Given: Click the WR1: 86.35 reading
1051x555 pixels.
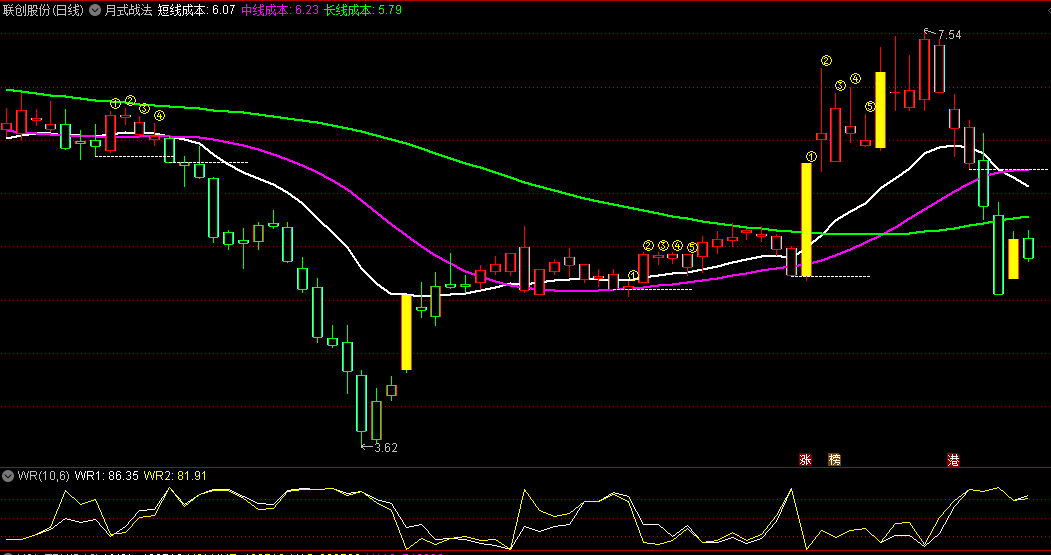Looking at the screenshot, I should pyautogui.click(x=107, y=476).
